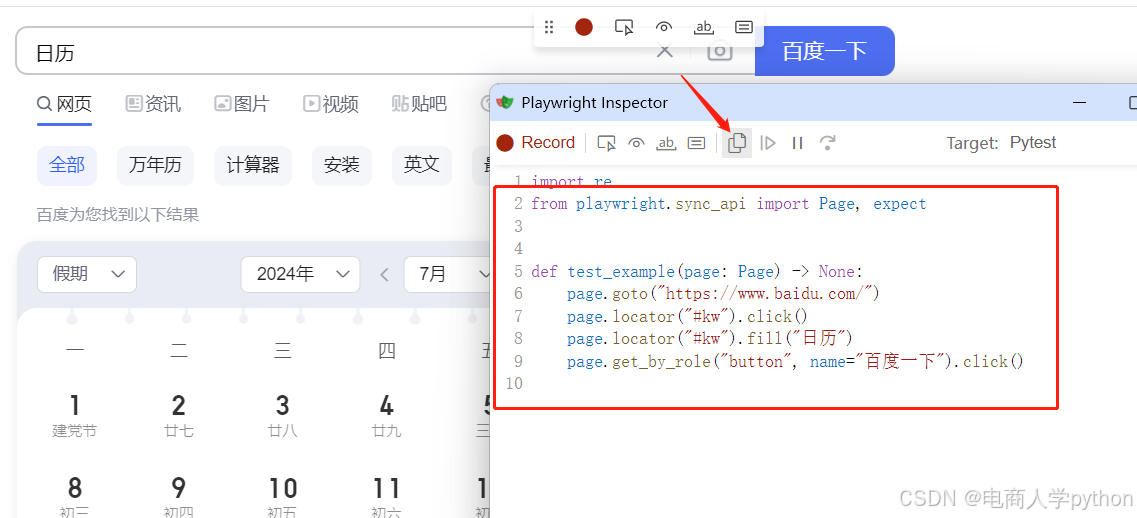The width and height of the screenshot is (1137, 518).
Task: Minimize the Playwright Inspector window
Action: pyautogui.click(x=1080, y=104)
